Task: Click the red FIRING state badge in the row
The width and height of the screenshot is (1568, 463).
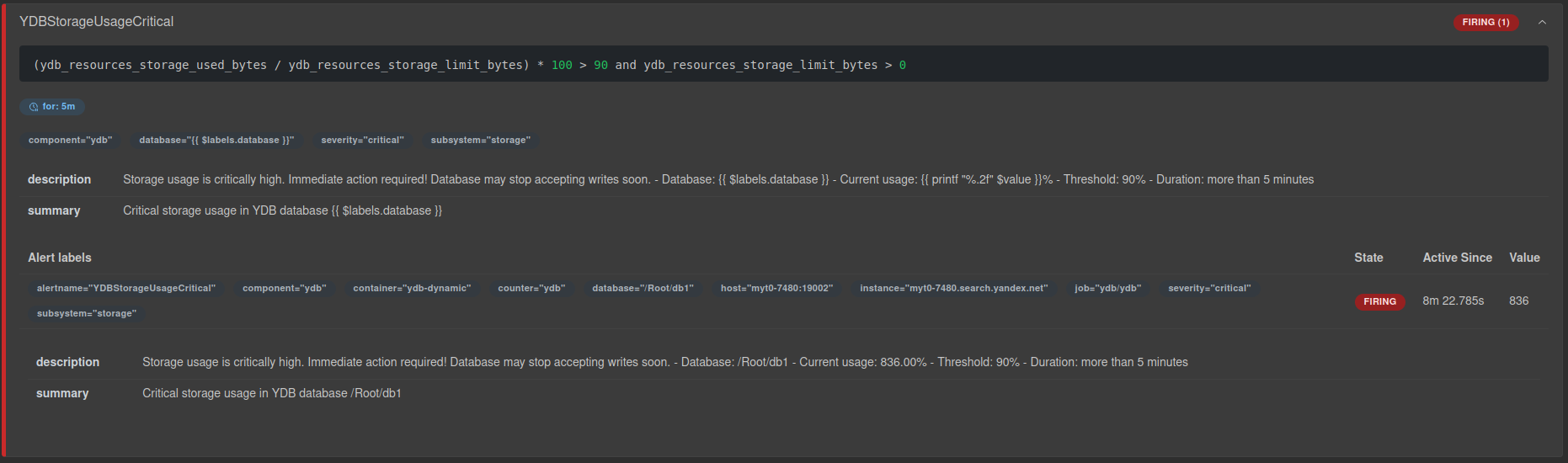Action: coord(1379,301)
